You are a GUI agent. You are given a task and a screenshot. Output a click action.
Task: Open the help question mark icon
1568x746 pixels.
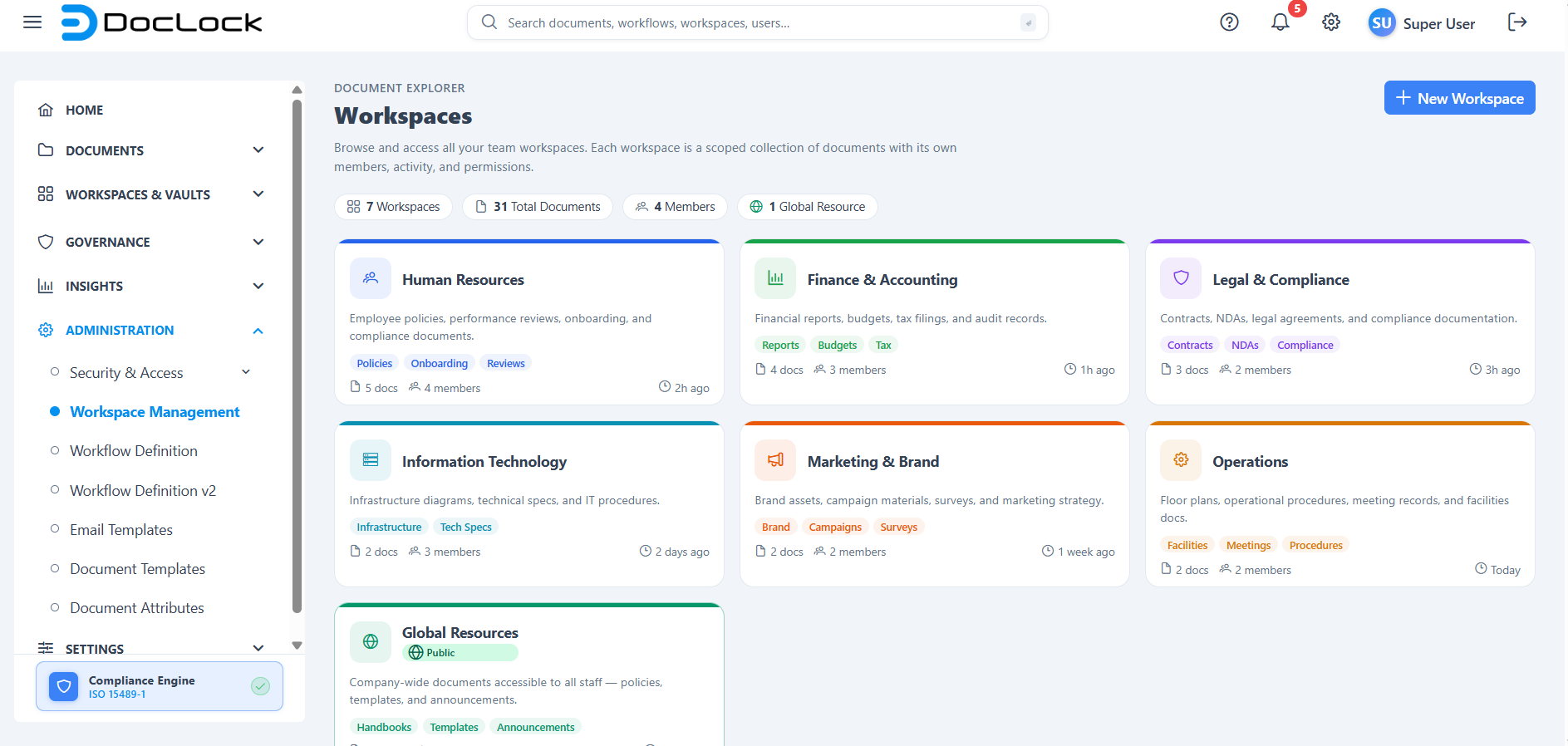coord(1229,22)
